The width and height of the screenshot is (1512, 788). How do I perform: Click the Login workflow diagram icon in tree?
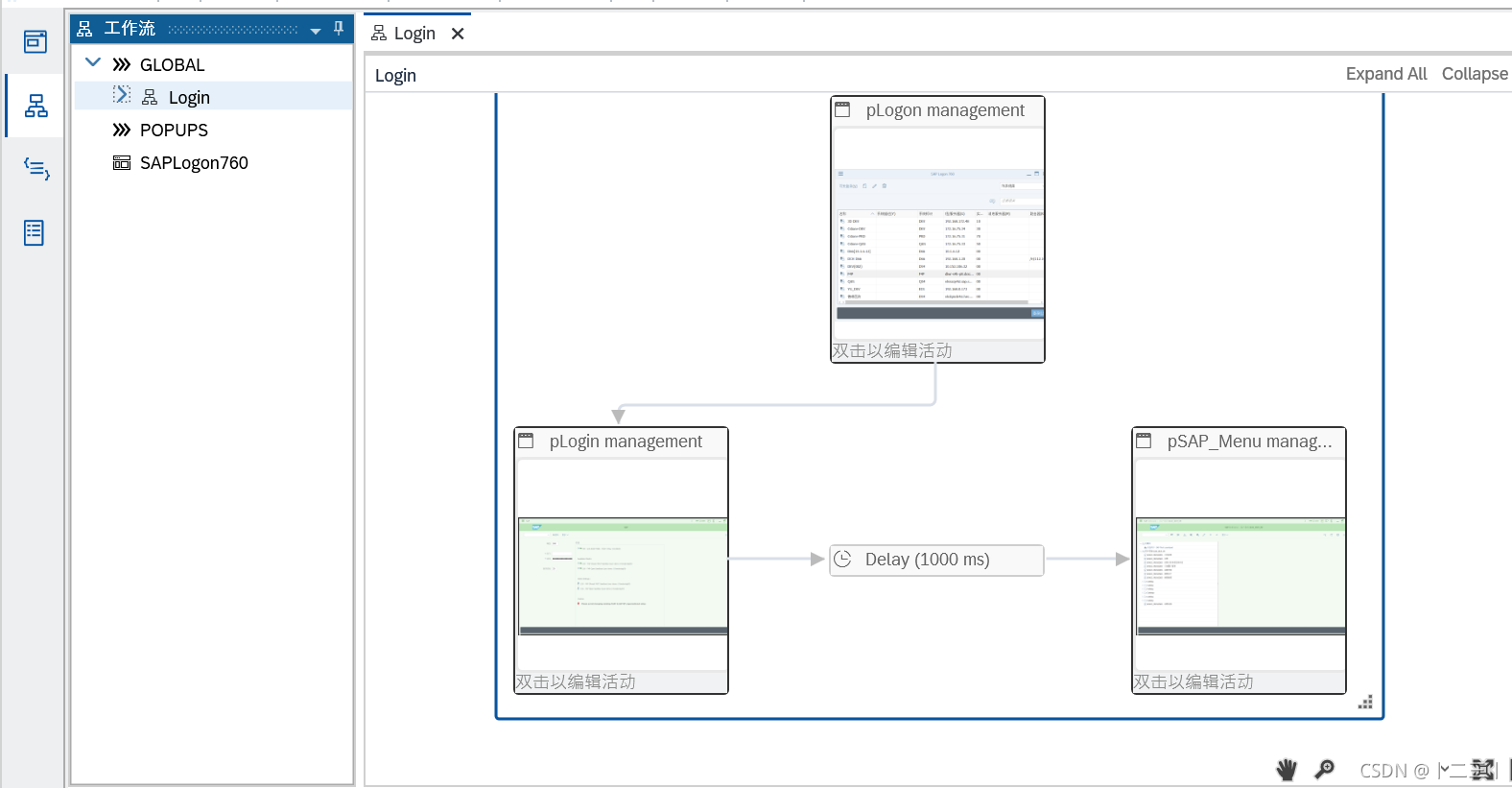(x=150, y=97)
